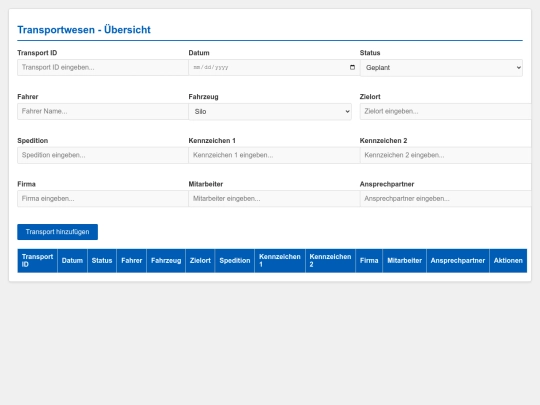Image resolution: width=540 pixels, height=405 pixels.
Task: Click the Mitarbeiter eingeben input field
Action: [274, 199]
